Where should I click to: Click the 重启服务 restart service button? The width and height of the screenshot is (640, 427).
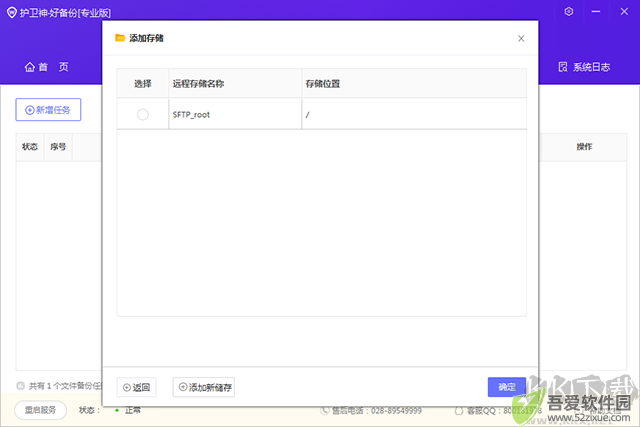tap(40, 410)
